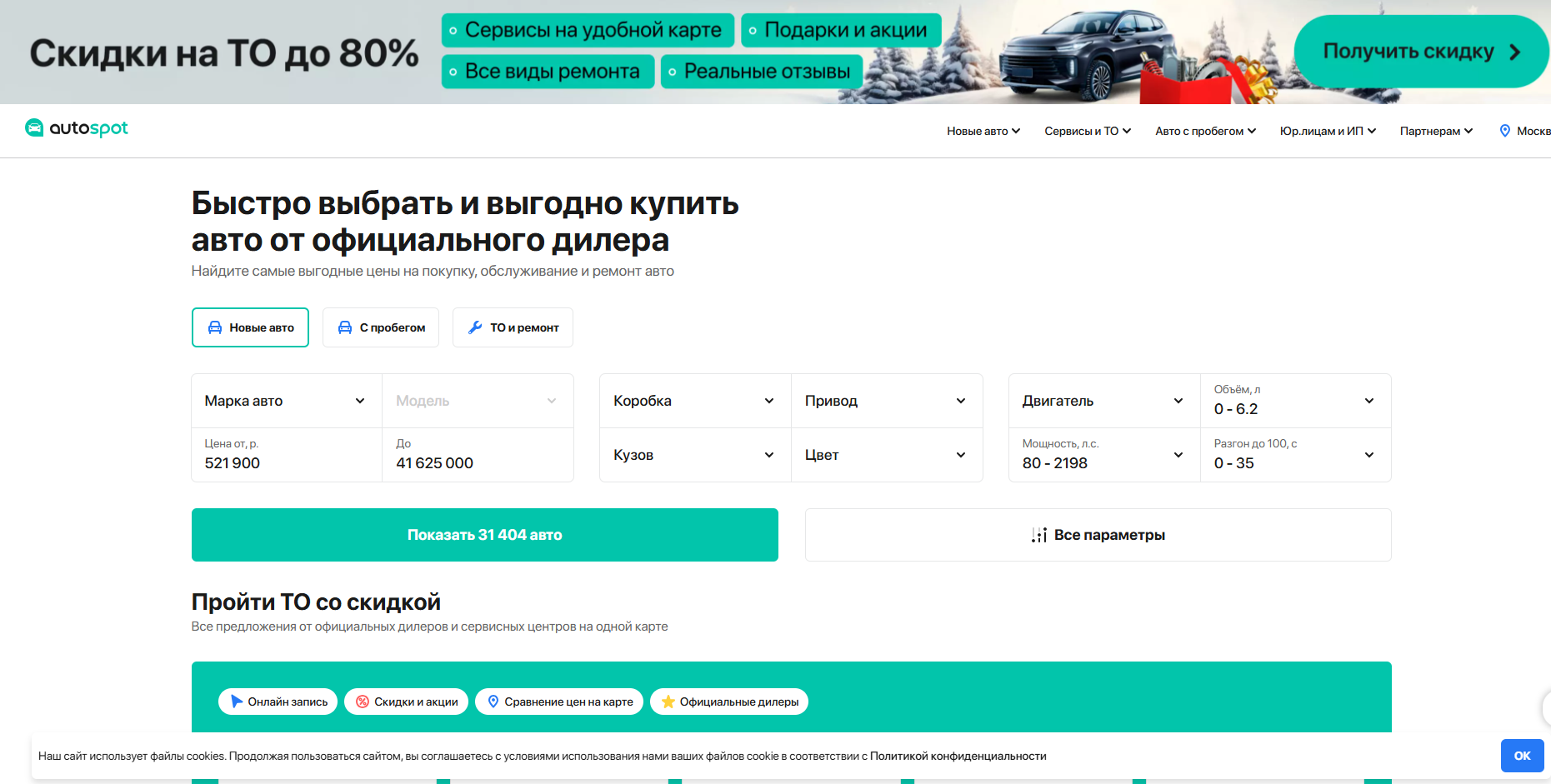Expand the Цвет dropdown
Image resolution: width=1551 pixels, height=784 pixels.
pos(887,455)
